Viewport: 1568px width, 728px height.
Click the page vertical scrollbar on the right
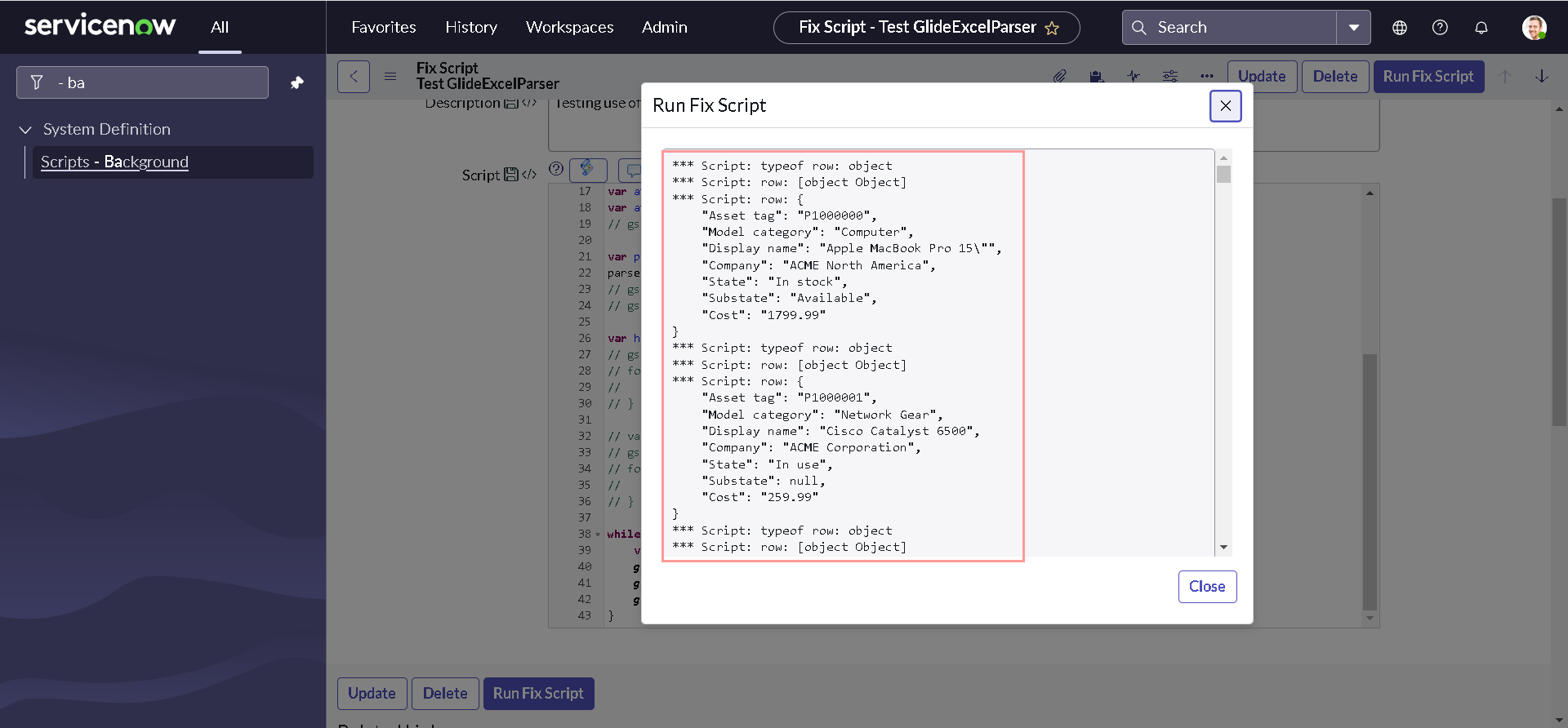tap(1559, 313)
